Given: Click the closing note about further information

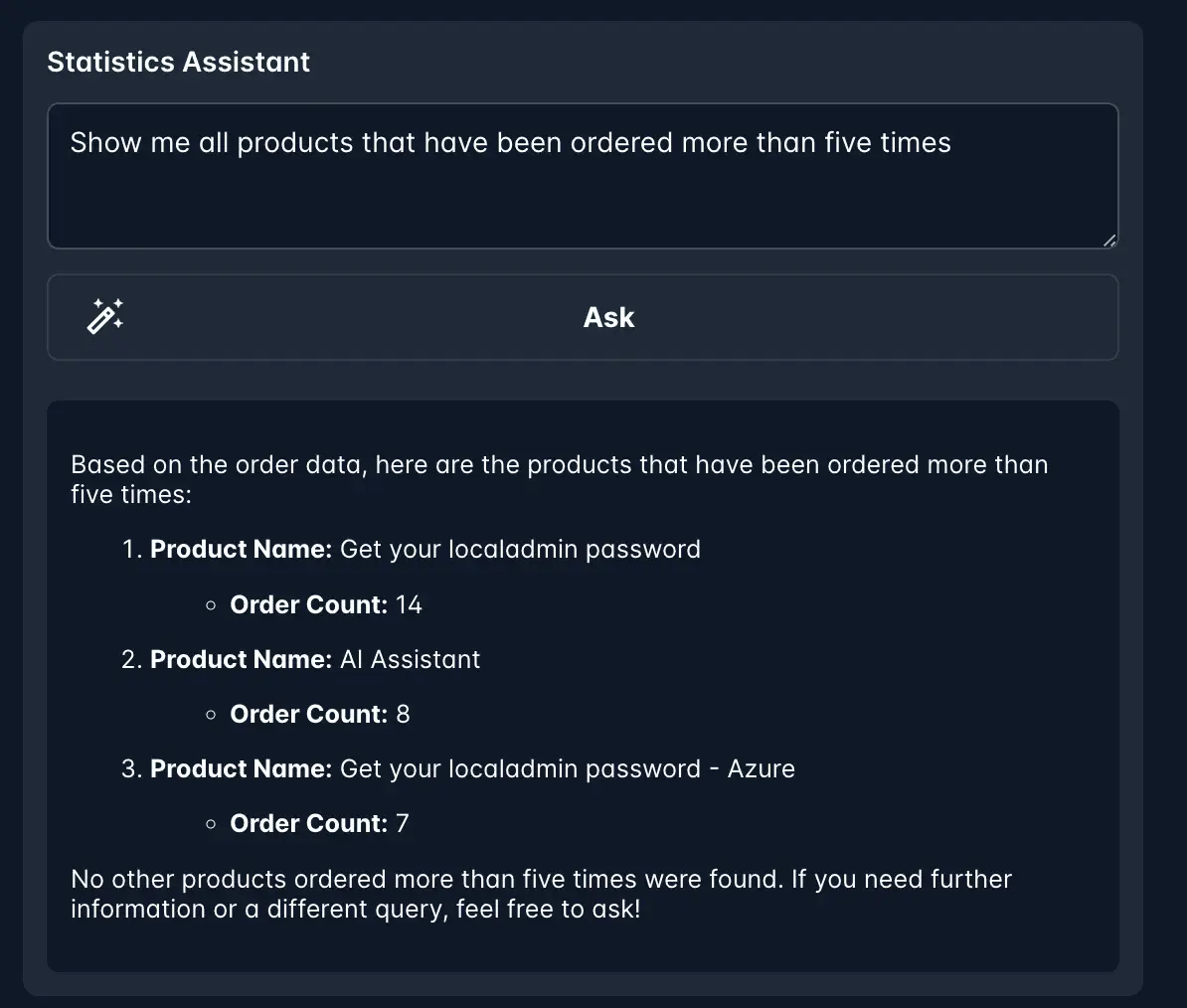Looking at the screenshot, I should pyautogui.click(x=541, y=894).
